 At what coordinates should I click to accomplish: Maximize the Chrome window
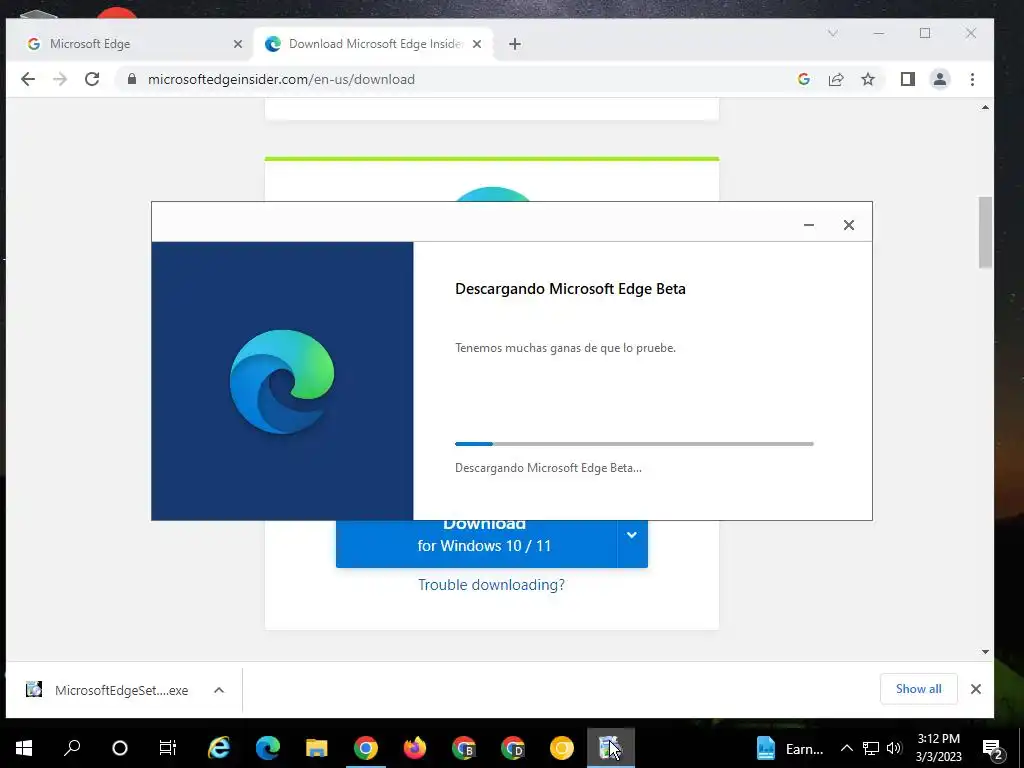point(925,33)
